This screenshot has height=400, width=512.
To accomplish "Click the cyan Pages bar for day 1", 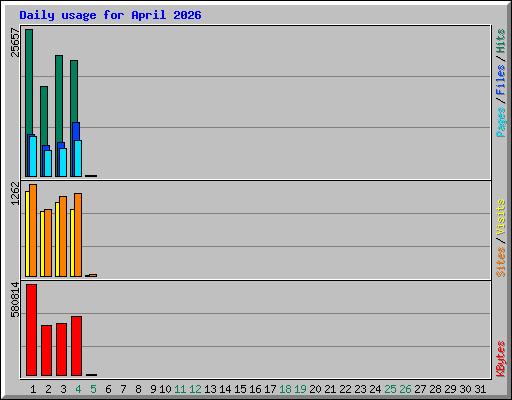I will tap(33, 156).
